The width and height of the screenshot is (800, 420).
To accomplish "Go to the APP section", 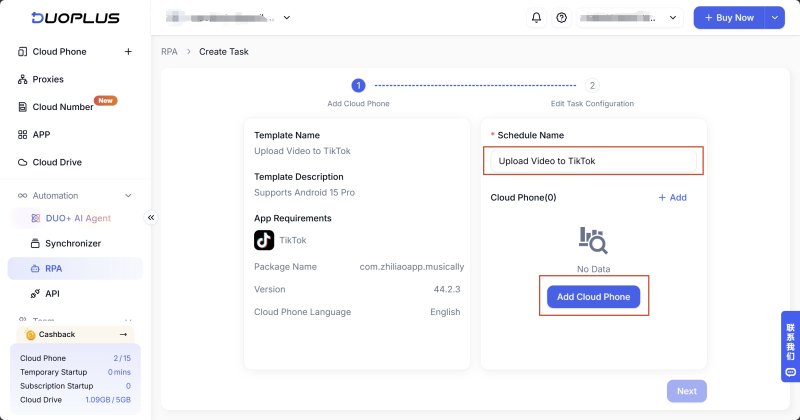I will (x=41, y=134).
